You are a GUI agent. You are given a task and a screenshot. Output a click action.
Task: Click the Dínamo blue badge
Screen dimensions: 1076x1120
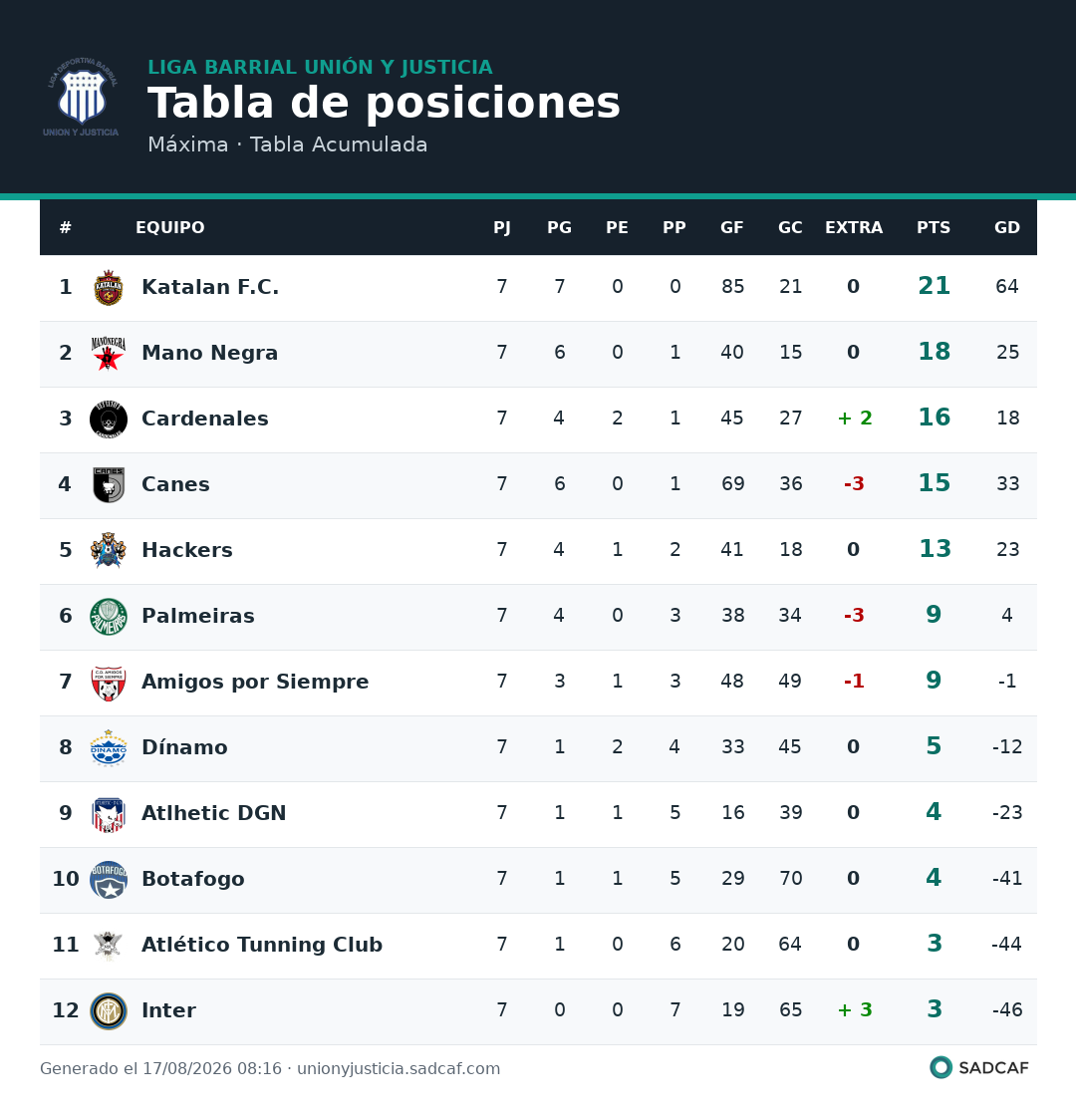109,748
